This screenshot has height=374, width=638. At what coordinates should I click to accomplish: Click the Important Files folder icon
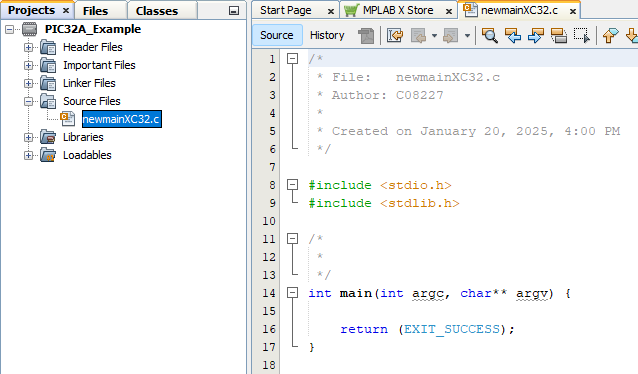pyautogui.click(x=48, y=66)
